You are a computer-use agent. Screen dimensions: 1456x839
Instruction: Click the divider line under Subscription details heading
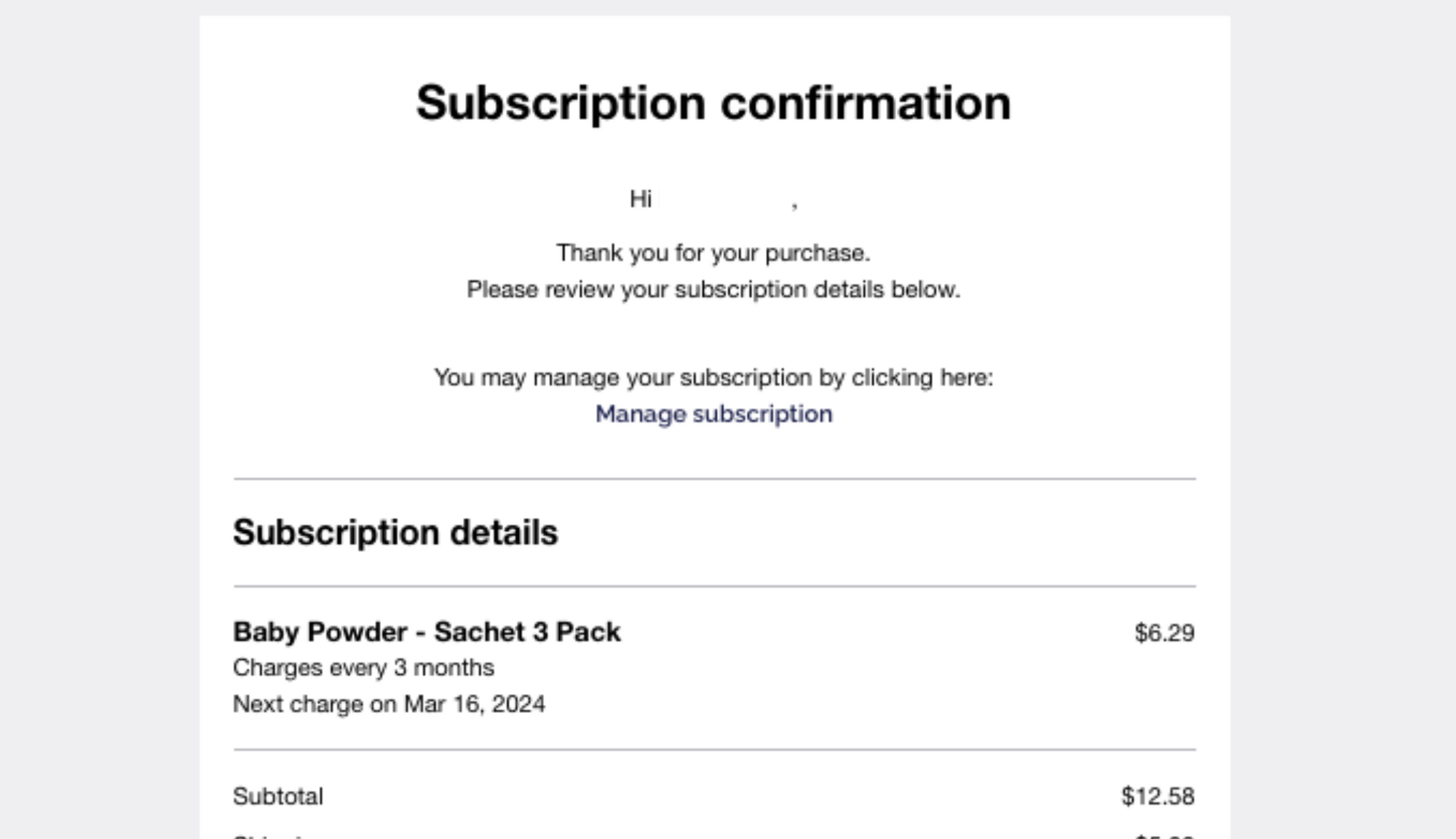pos(713,586)
